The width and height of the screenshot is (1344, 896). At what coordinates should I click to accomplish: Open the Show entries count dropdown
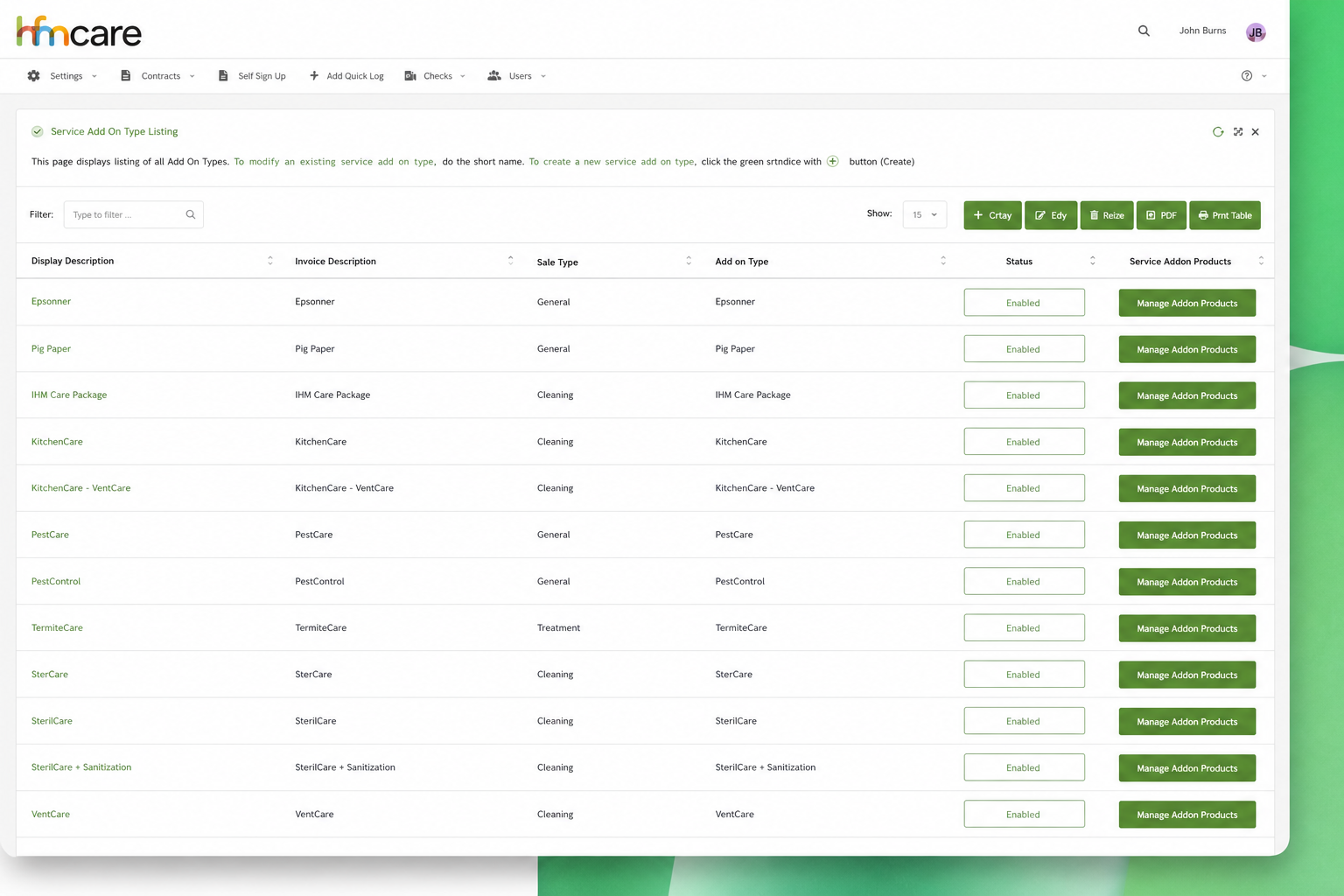[x=925, y=214]
